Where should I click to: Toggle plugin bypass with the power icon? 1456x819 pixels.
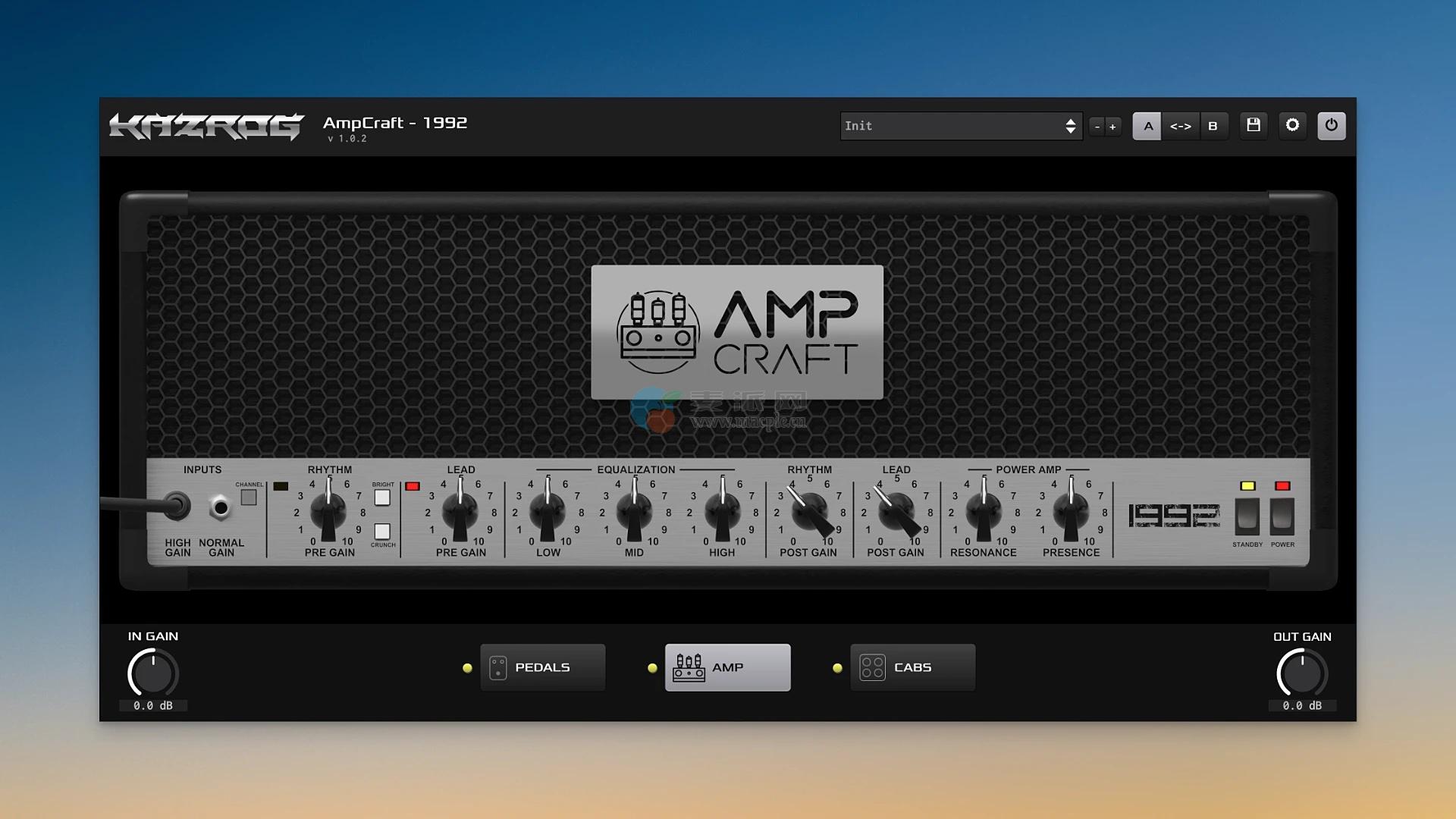[x=1331, y=125]
